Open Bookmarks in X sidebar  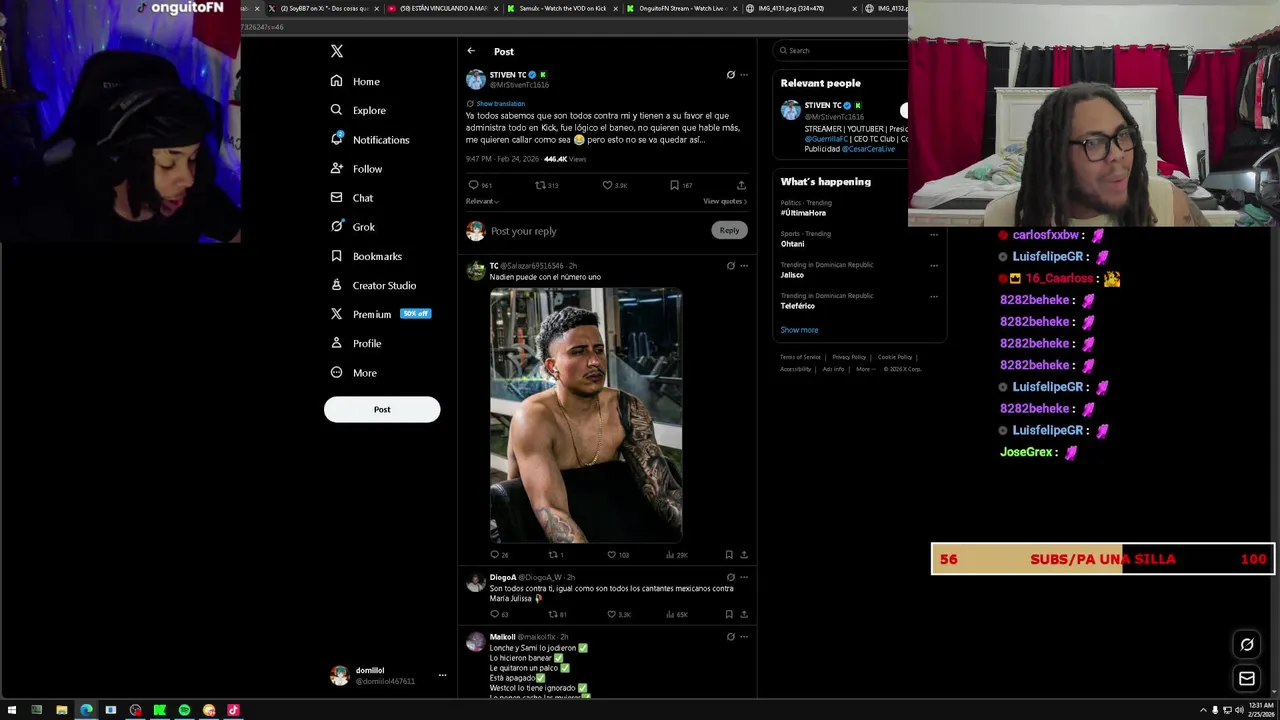pyautogui.click(x=366, y=256)
